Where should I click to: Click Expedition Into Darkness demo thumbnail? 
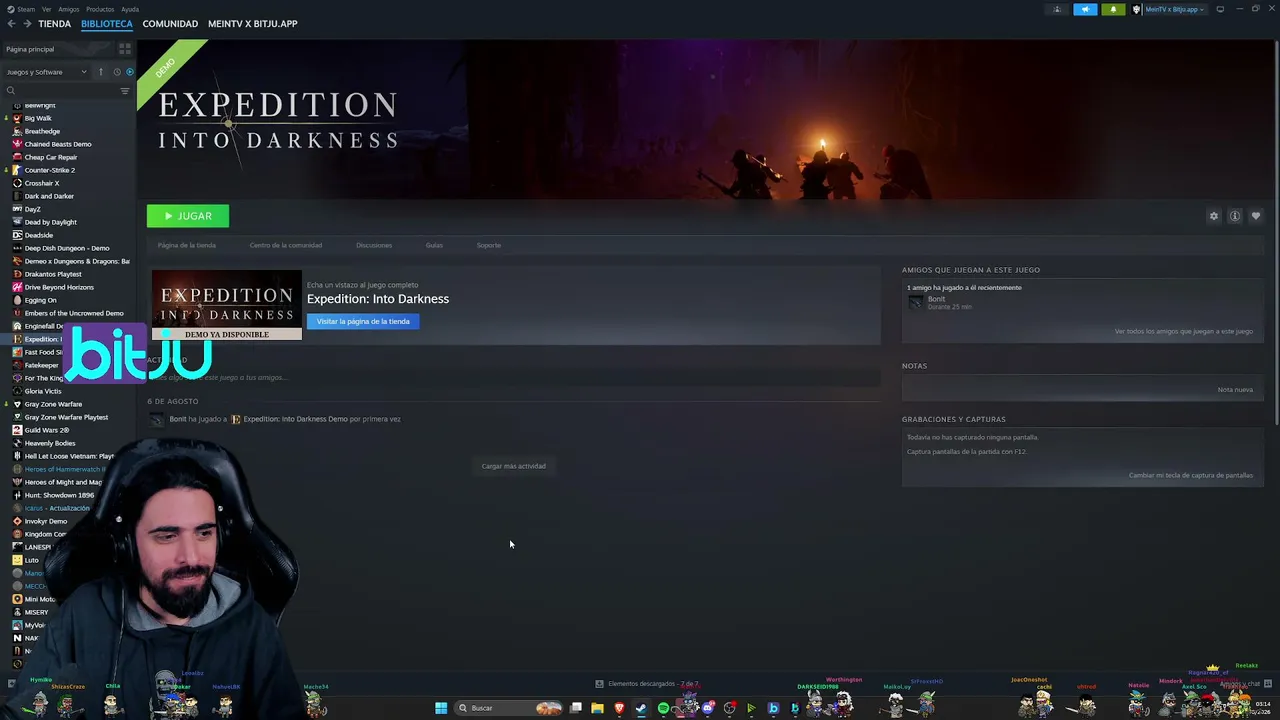(x=227, y=305)
